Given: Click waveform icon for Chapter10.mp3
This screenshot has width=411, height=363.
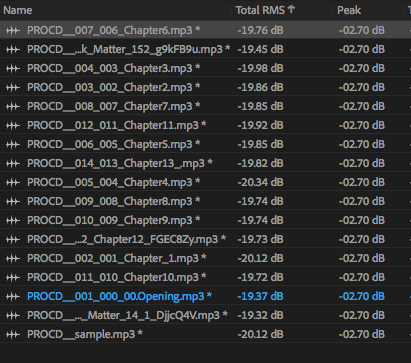Looking at the screenshot, I should pyautogui.click(x=13, y=277).
